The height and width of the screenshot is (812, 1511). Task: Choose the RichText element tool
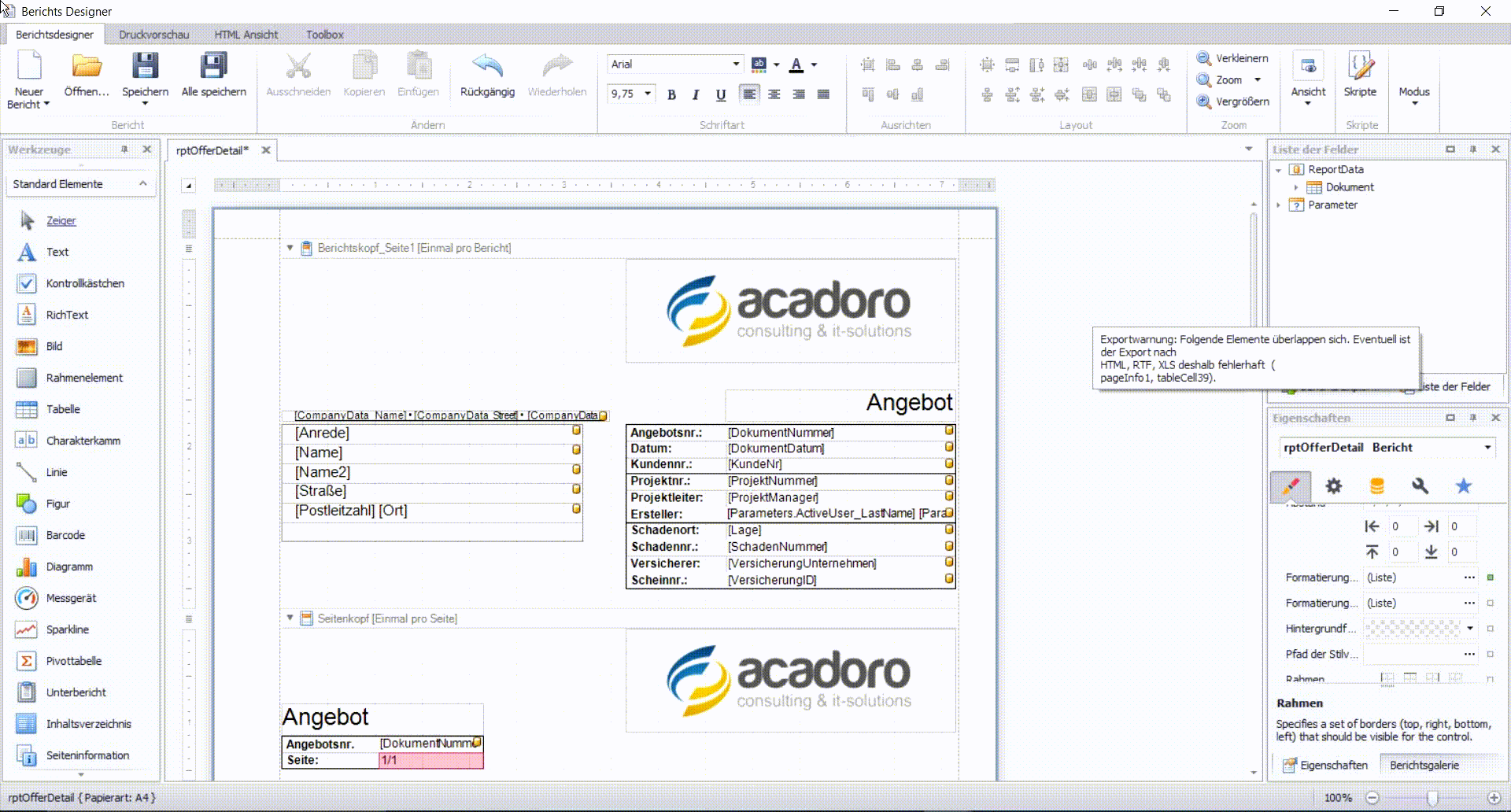click(67, 315)
